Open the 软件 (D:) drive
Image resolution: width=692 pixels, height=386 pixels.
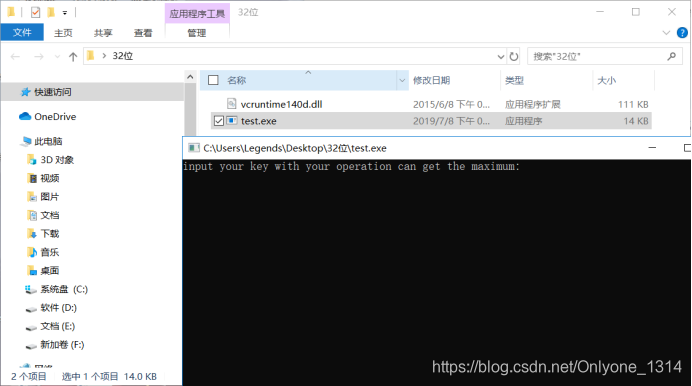59,307
